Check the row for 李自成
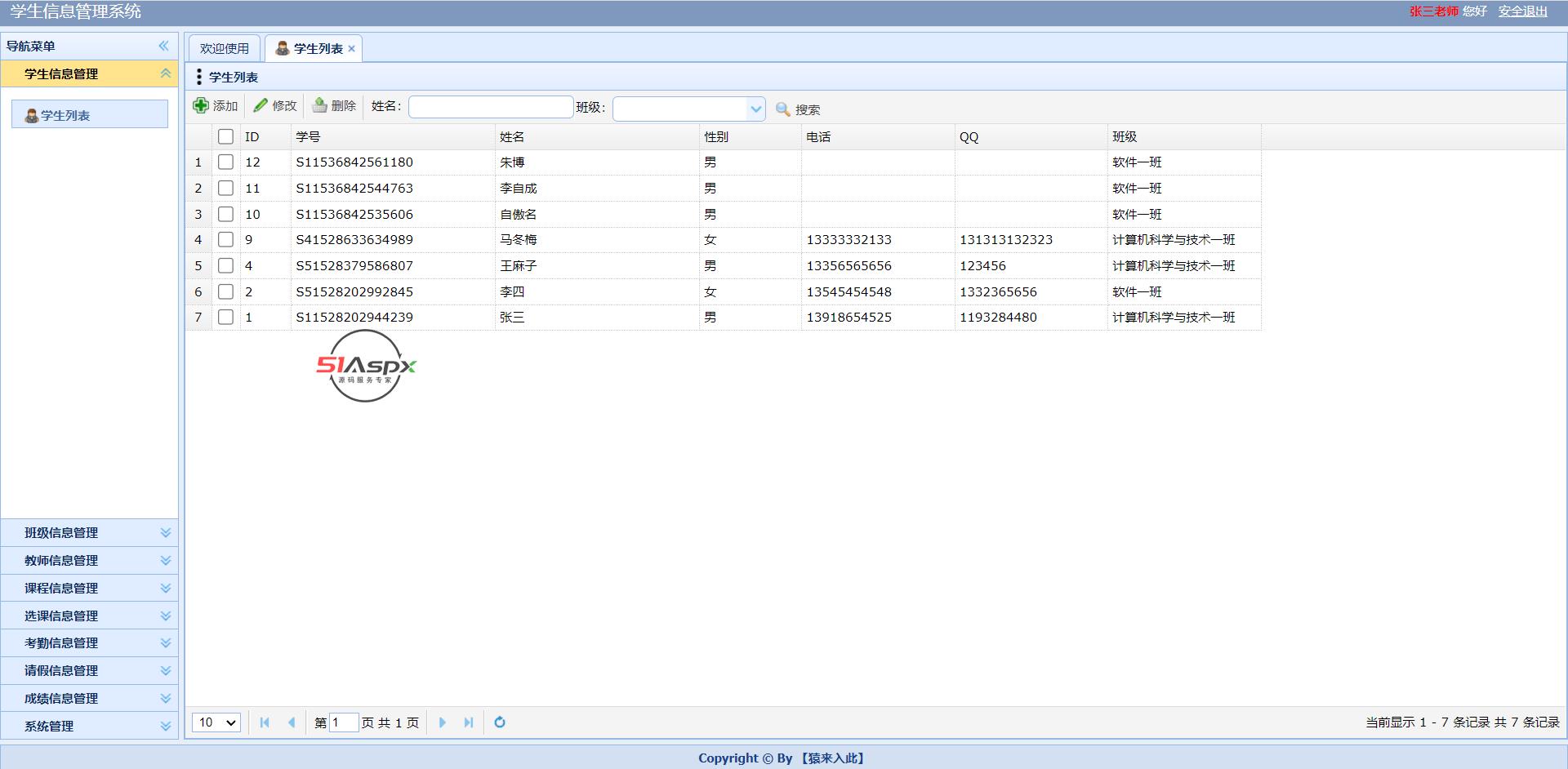The width and height of the screenshot is (1568, 769). click(226, 189)
